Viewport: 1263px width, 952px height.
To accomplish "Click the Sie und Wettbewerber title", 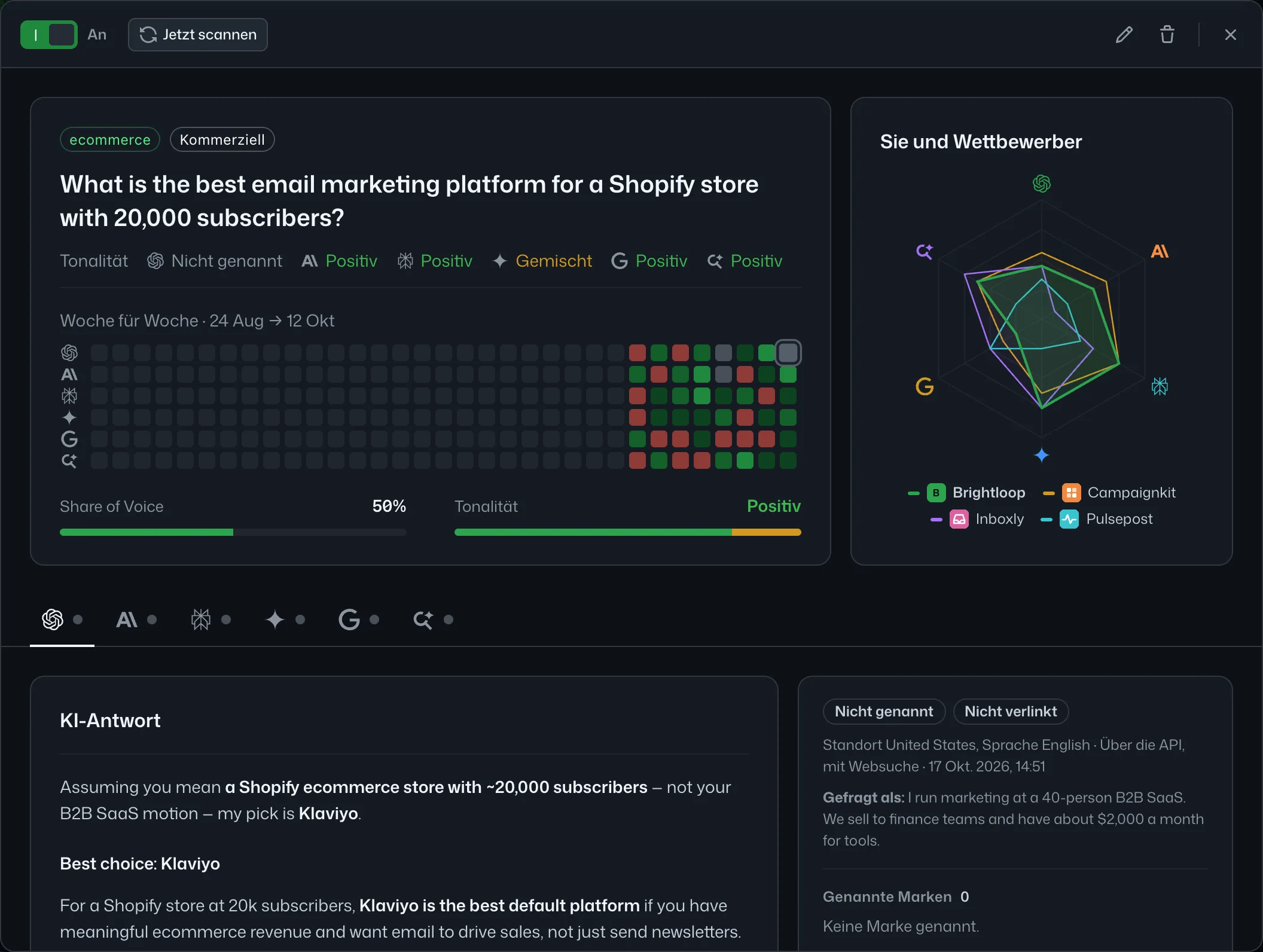I will tap(981, 142).
